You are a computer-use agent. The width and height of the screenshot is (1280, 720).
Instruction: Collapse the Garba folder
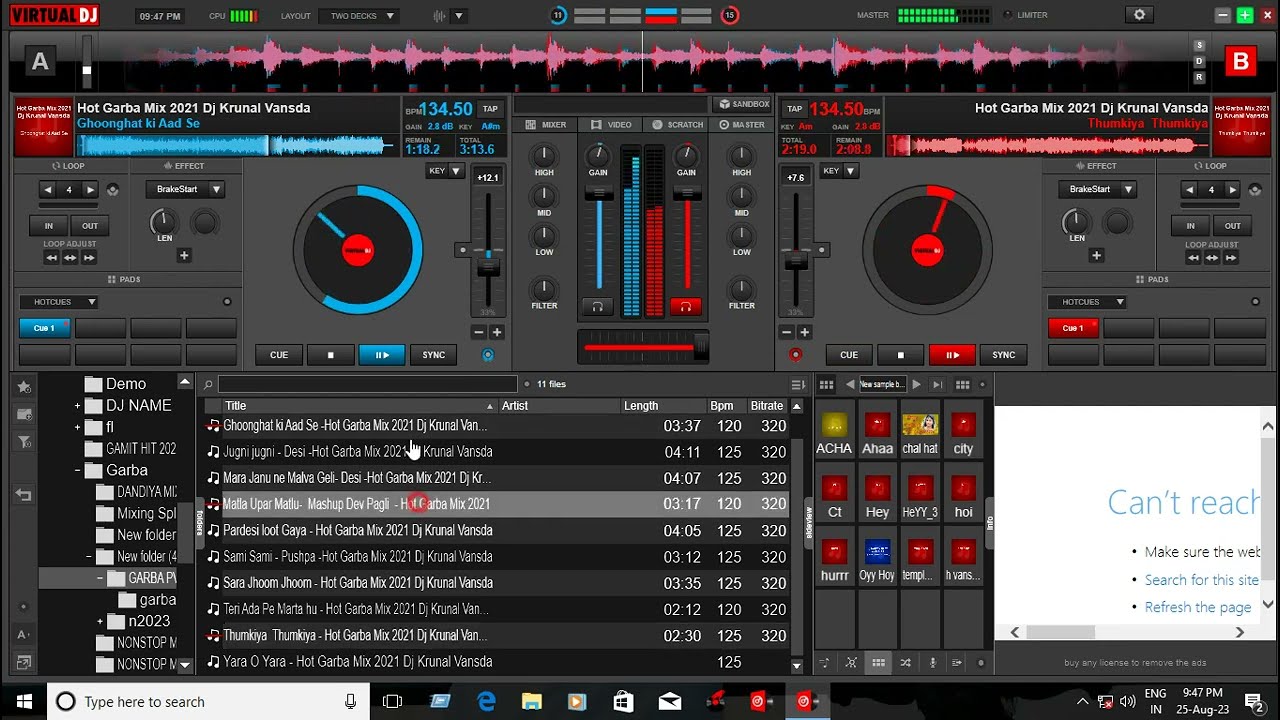tap(77, 470)
